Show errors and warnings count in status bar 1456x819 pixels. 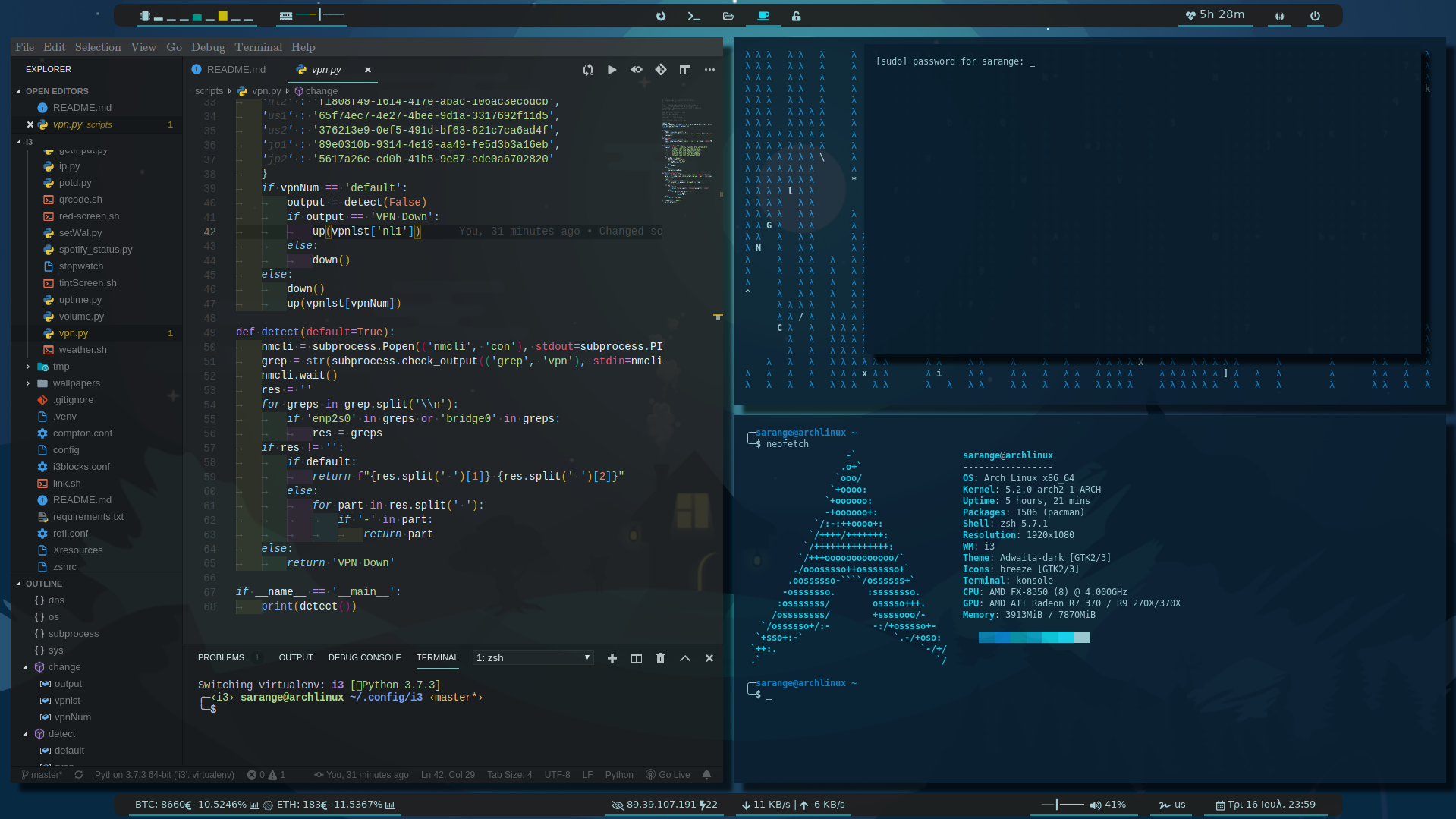coord(266,775)
